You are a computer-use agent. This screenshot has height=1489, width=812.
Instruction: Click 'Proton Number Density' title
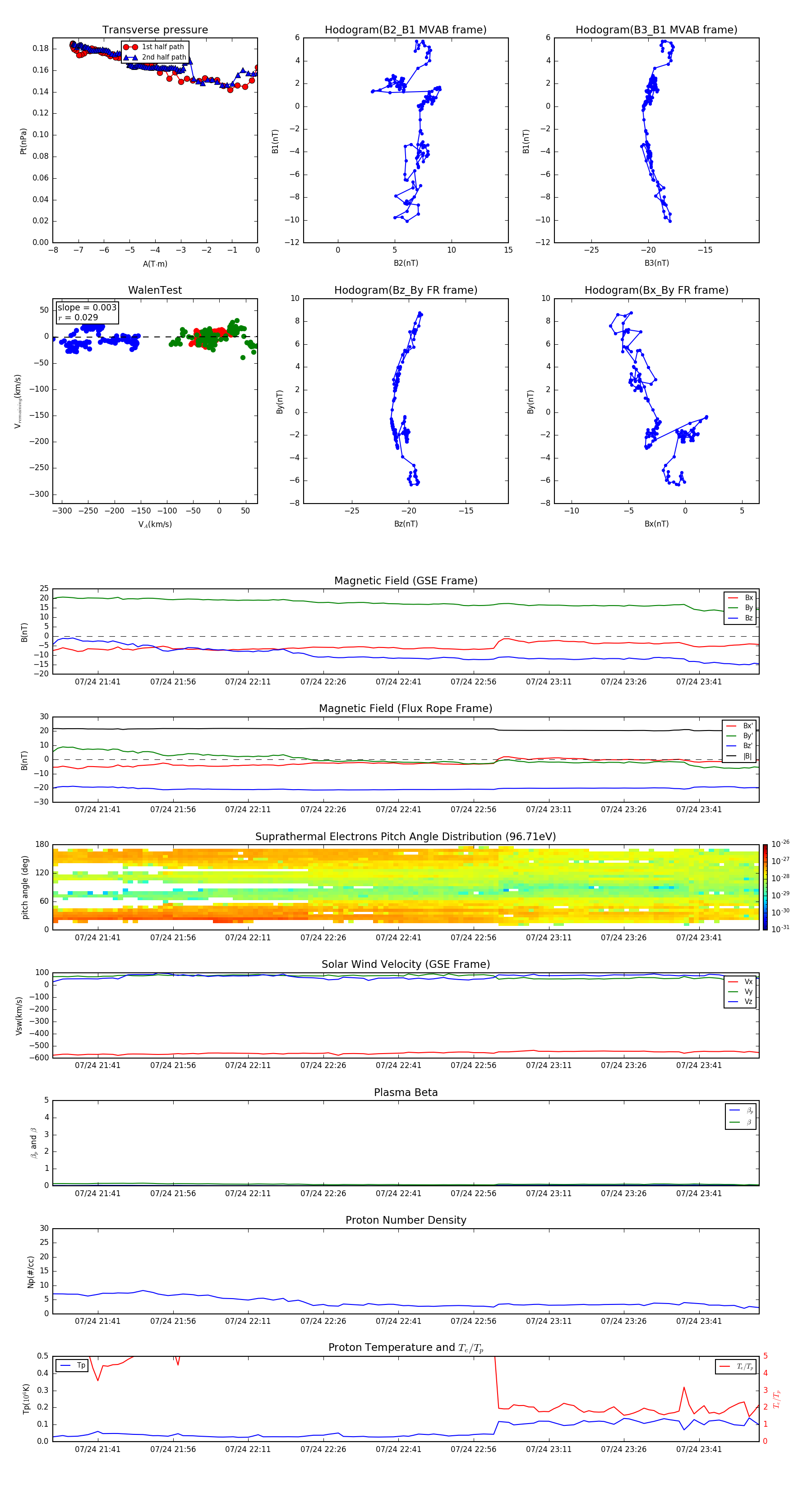[x=406, y=1220]
